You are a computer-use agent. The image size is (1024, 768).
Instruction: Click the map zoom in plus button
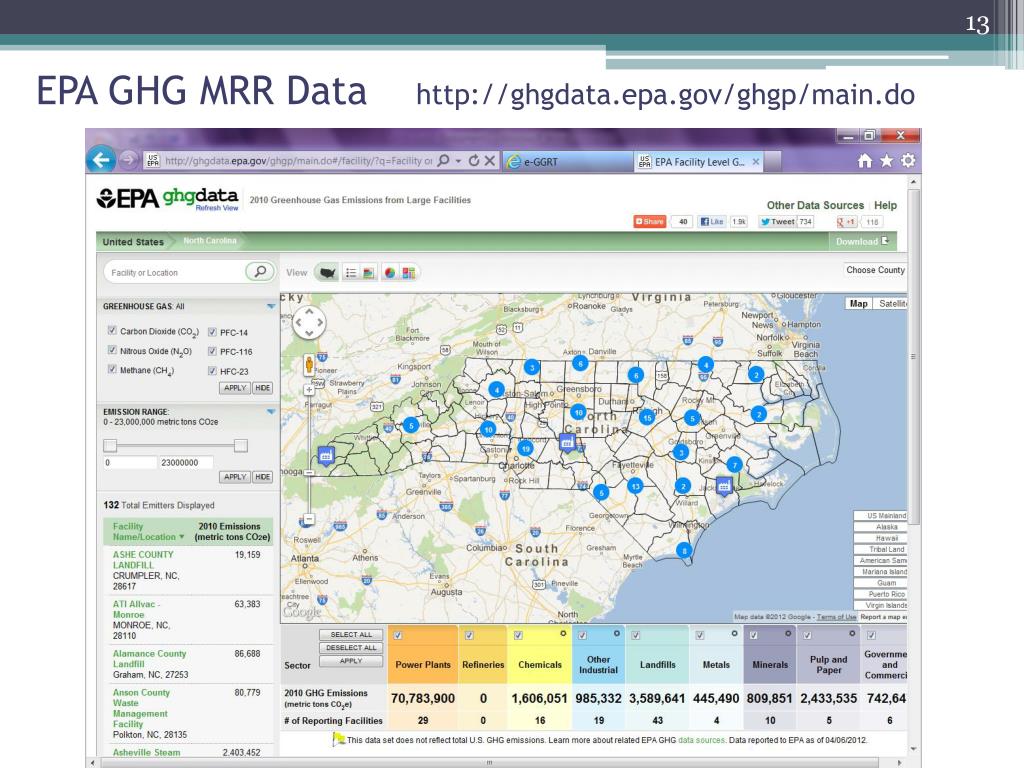[x=309, y=390]
